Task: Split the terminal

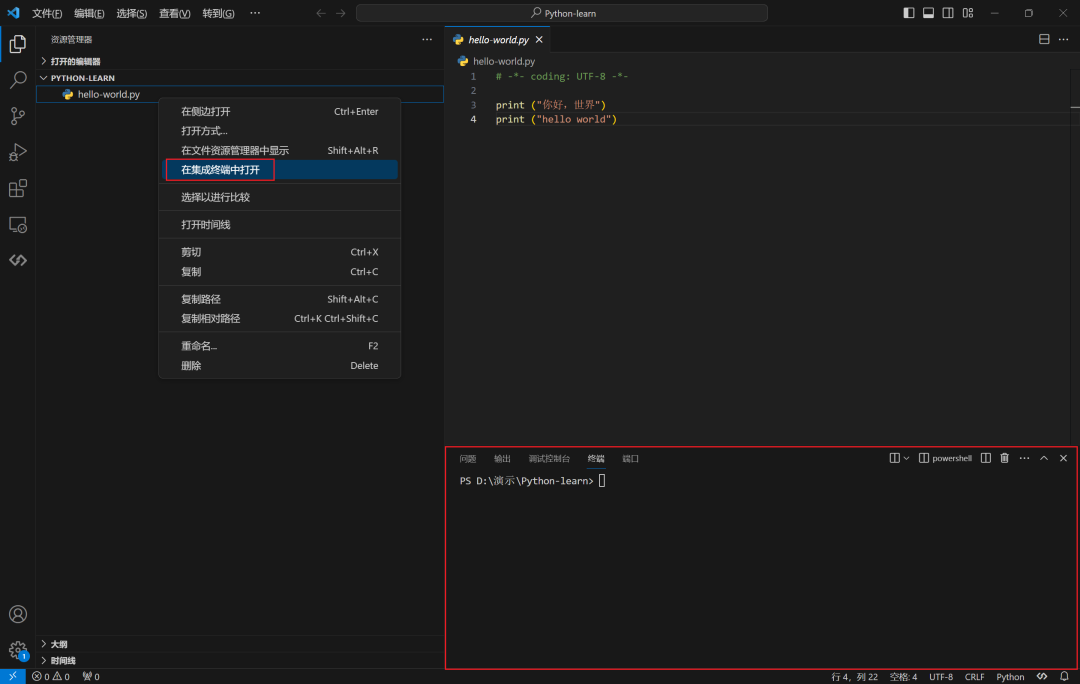Action: tap(986, 458)
